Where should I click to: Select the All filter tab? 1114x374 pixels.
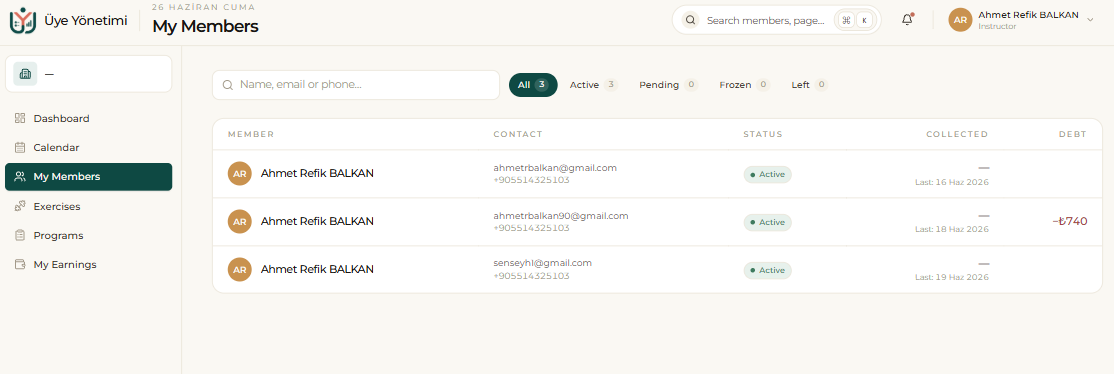(533, 85)
